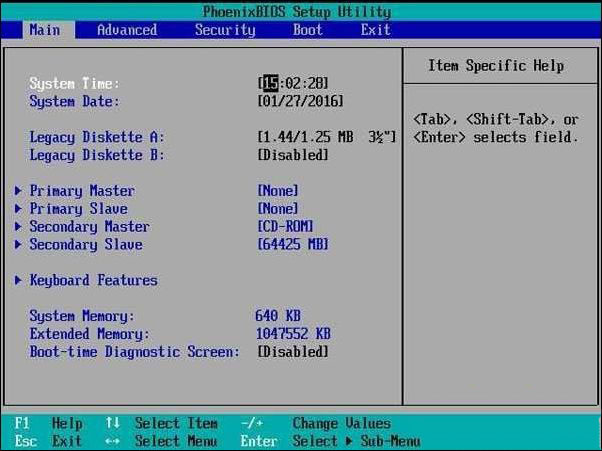The image size is (602, 451).
Task: Expand the Secondary Slave submenu arrow
Action: [x=19, y=245]
